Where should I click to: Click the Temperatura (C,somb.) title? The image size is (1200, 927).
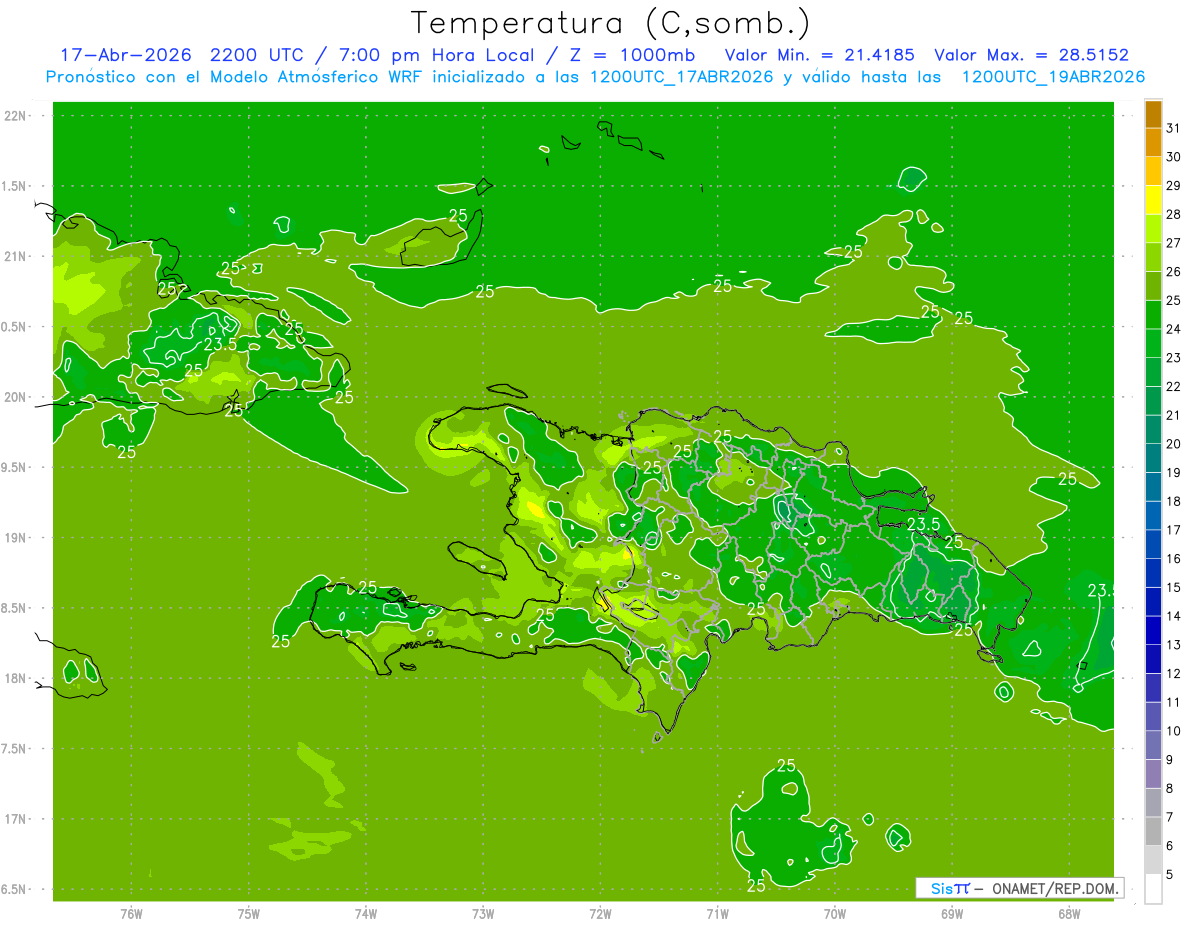(x=611, y=23)
